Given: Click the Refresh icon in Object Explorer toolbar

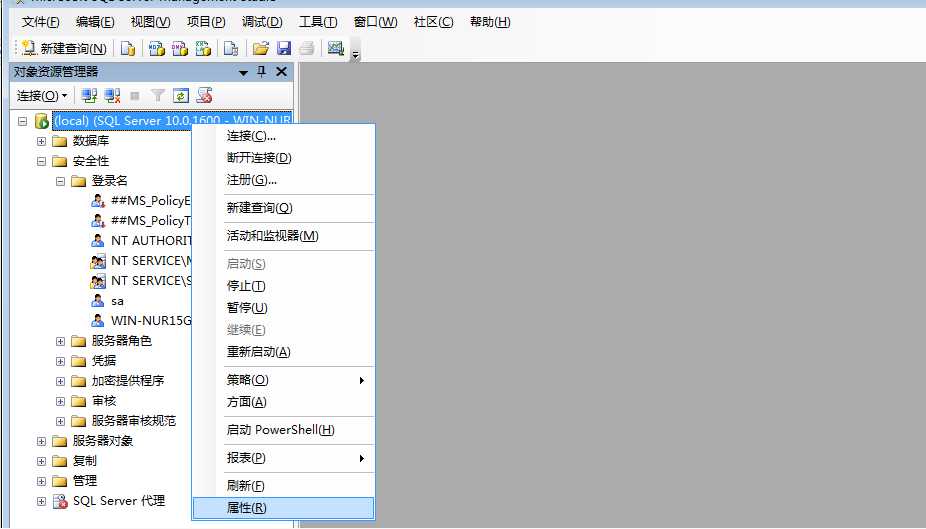Looking at the screenshot, I should (181, 96).
